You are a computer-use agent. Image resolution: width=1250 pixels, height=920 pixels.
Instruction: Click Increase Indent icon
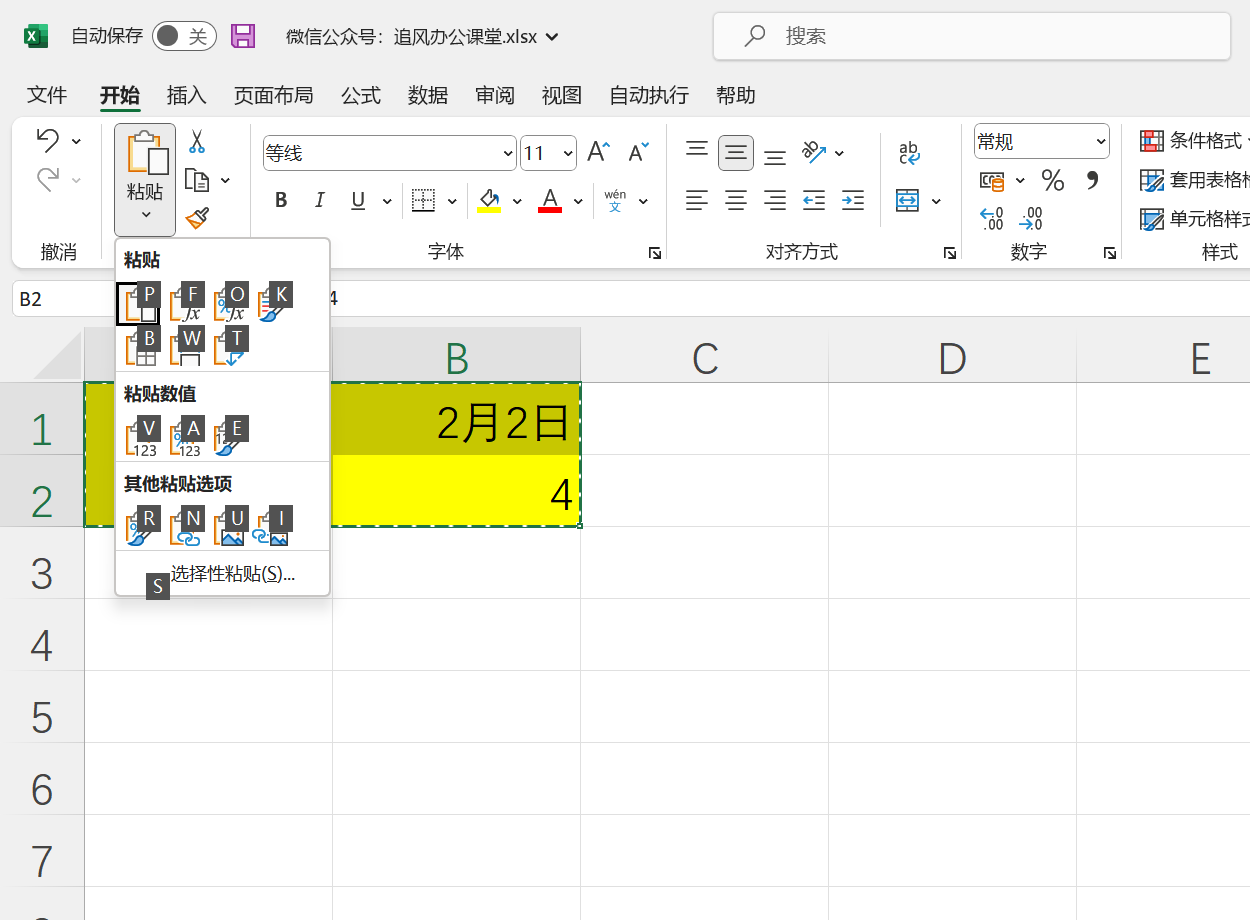[853, 200]
